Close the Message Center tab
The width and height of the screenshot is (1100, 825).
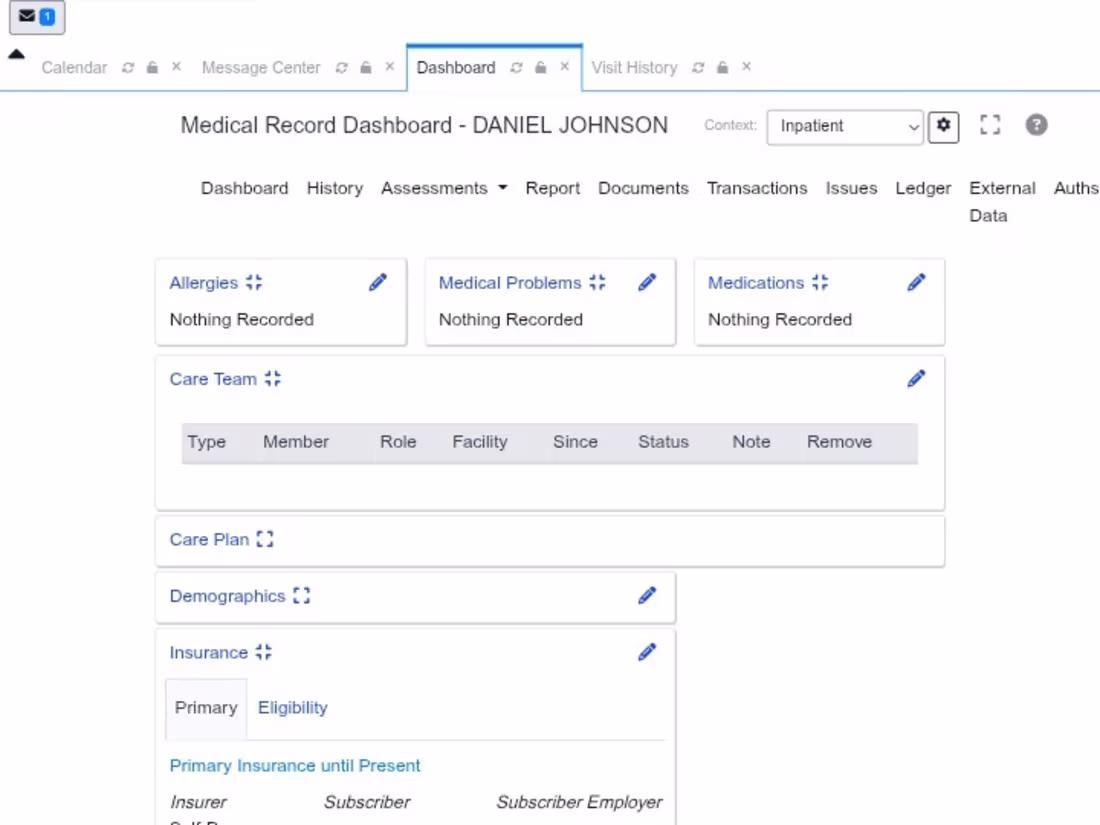tap(390, 67)
